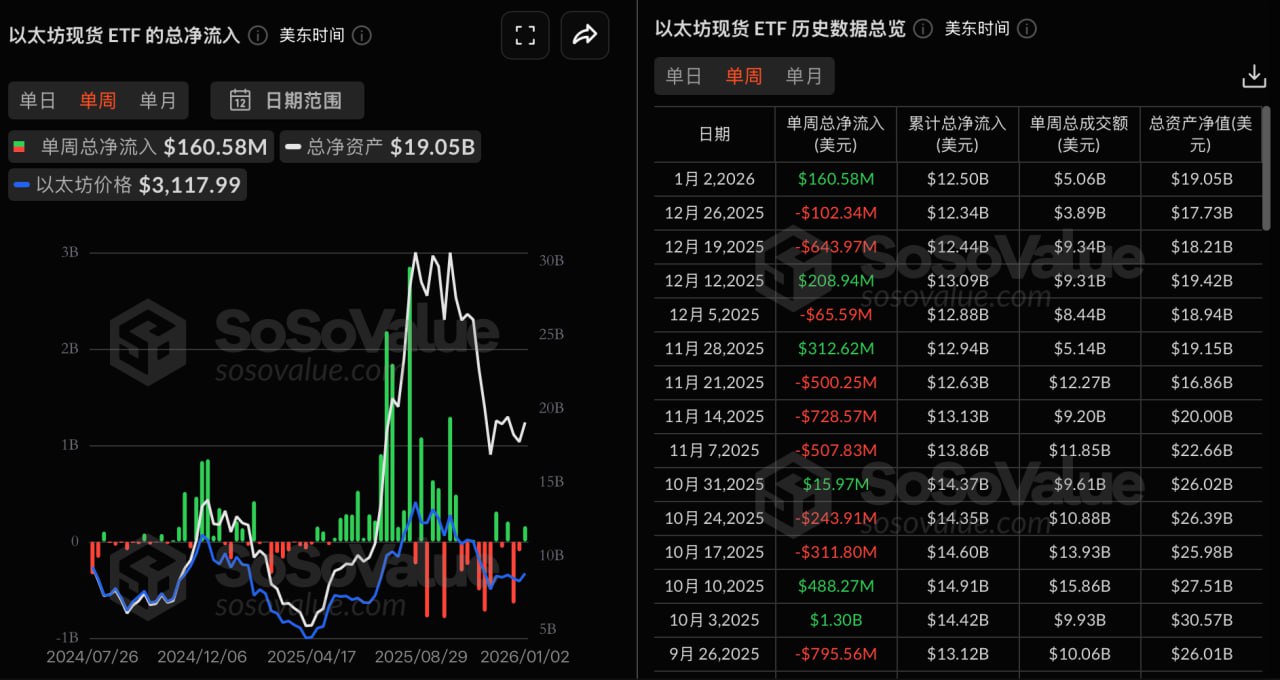The image size is (1280, 680).
Task: Click the info icon next to 美东时间 on the left
Action: [362, 34]
